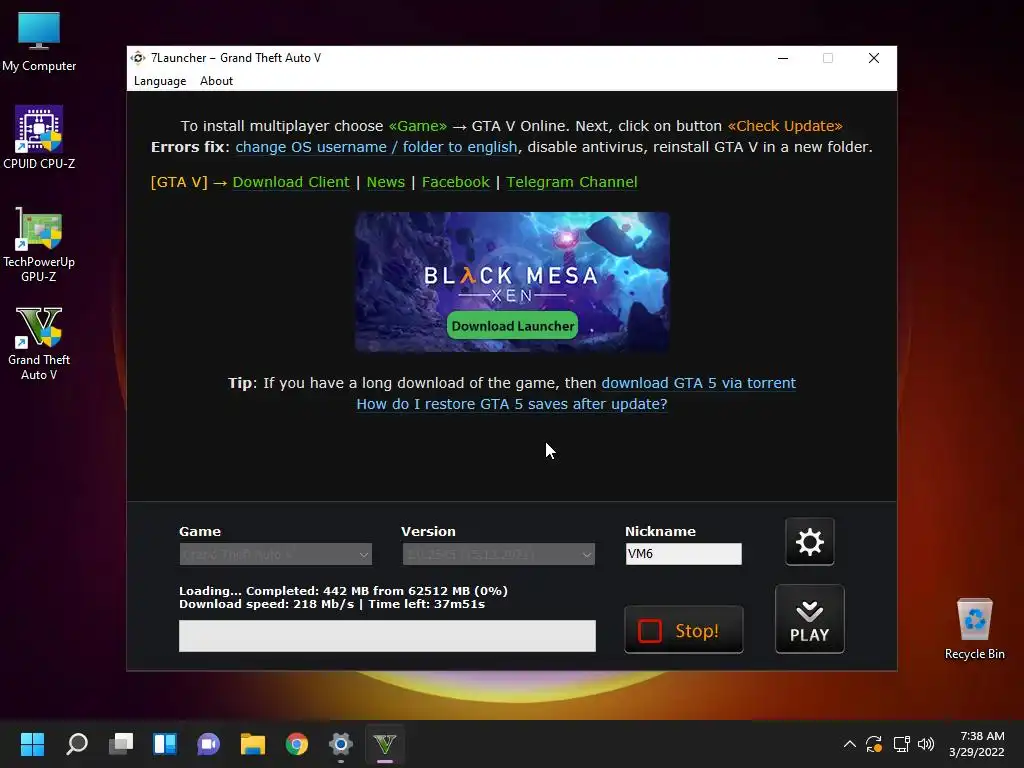Click the Download speed status line
The width and height of the screenshot is (1024, 768).
[x=332, y=605]
